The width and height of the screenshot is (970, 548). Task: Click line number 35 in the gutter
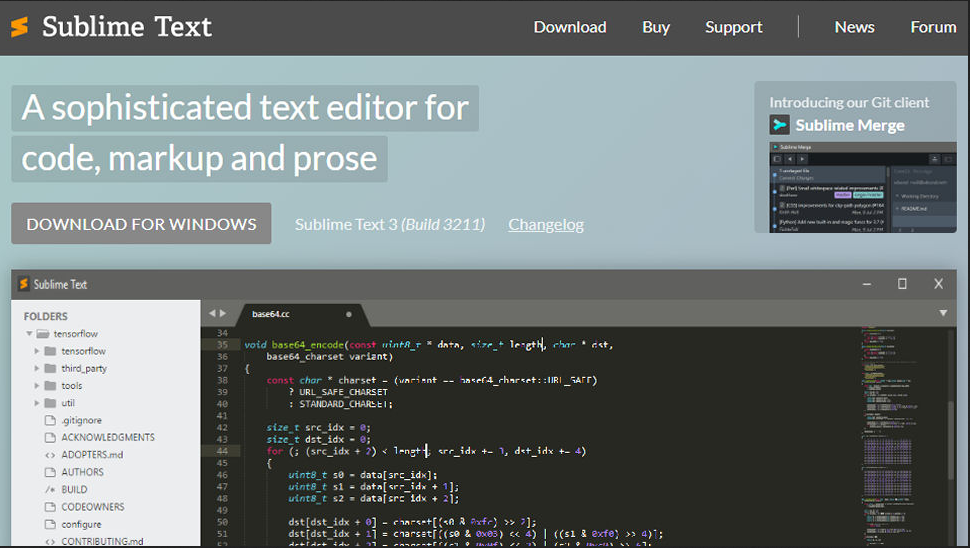(x=222, y=345)
